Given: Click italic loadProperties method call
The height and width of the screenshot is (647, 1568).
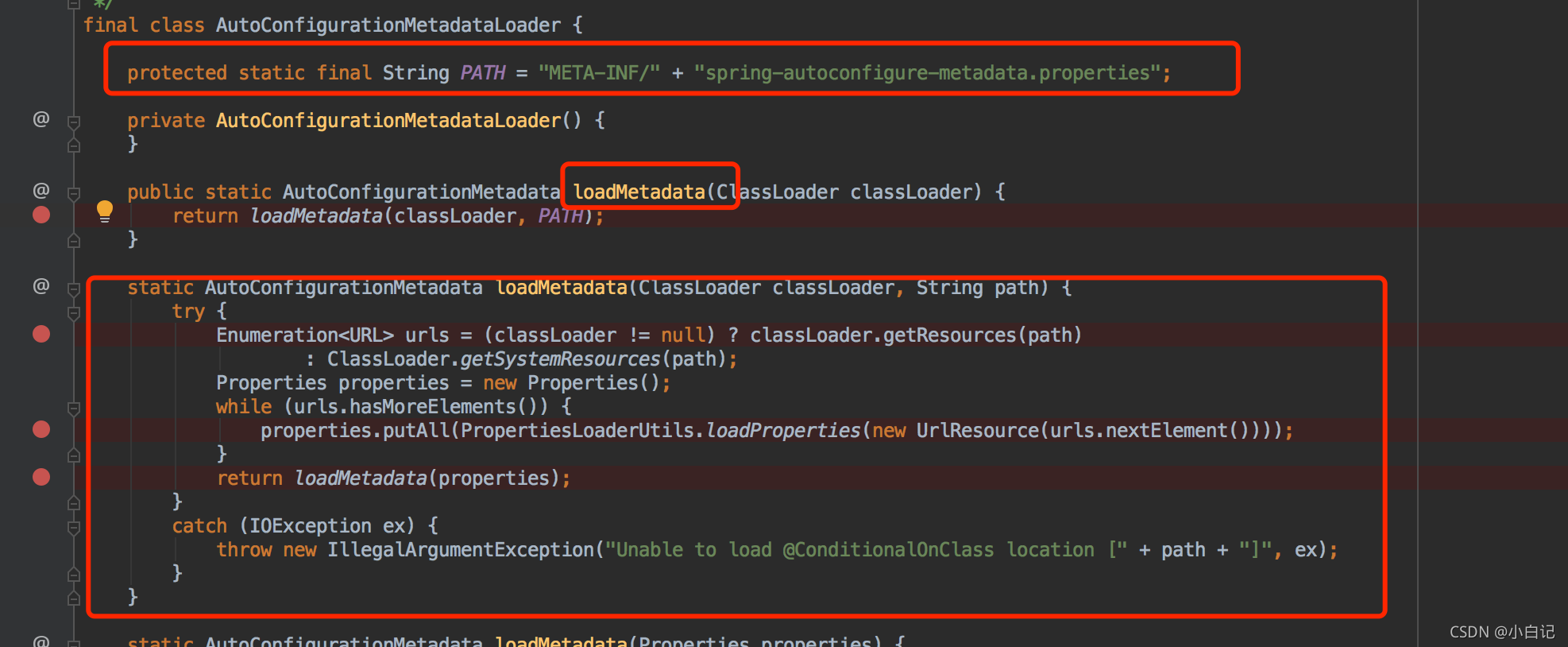Looking at the screenshot, I should click(783, 431).
